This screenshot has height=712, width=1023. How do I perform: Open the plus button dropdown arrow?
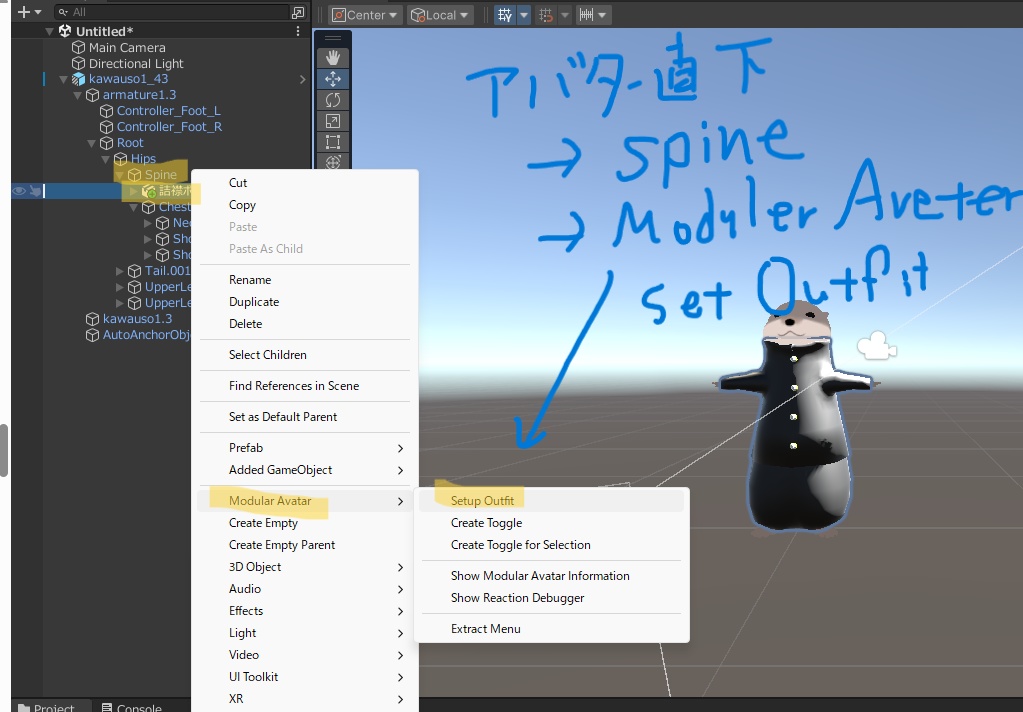[38, 12]
